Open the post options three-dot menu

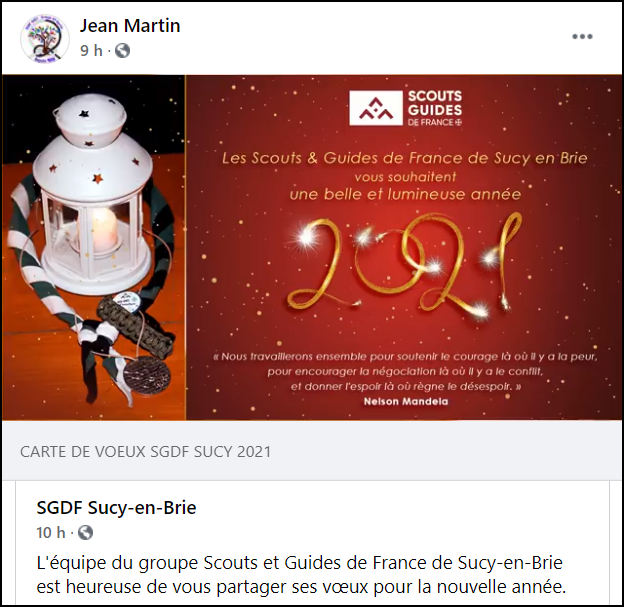[582, 37]
